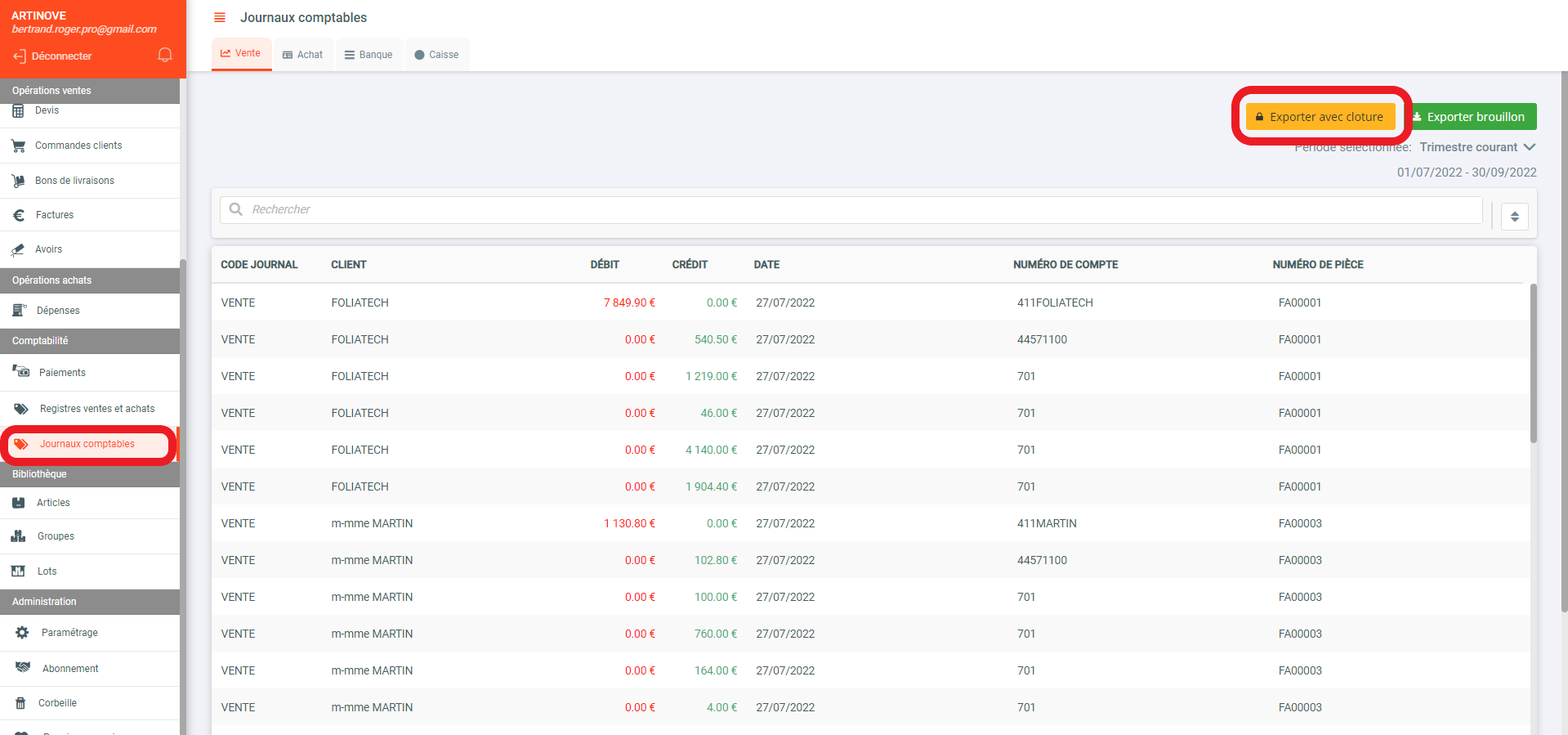This screenshot has height=735, width=1568.
Task: Click the Exporter brouillon button
Action: (x=1474, y=117)
